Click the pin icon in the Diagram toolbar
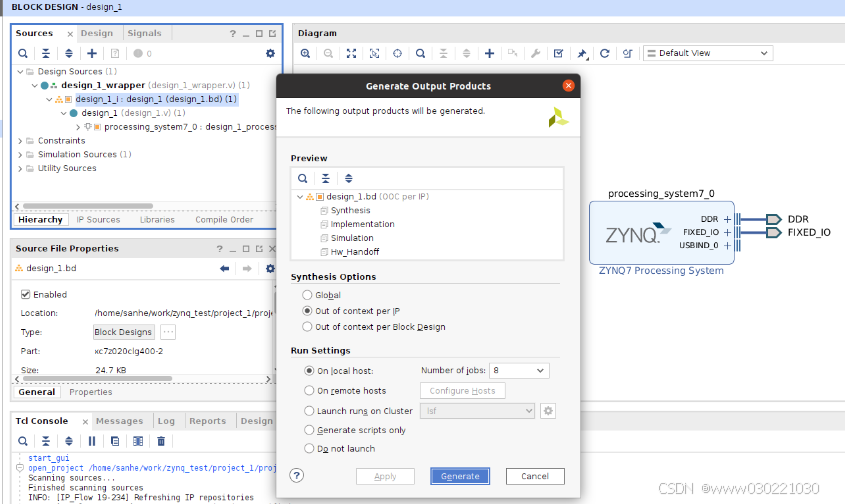The height and width of the screenshot is (504, 845). pyautogui.click(x=582, y=53)
